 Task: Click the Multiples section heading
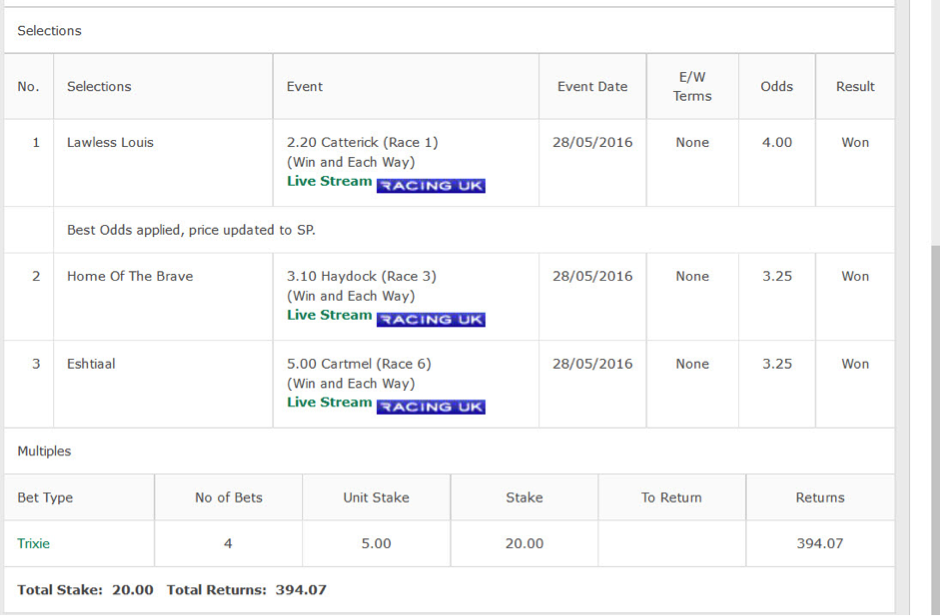coord(44,451)
